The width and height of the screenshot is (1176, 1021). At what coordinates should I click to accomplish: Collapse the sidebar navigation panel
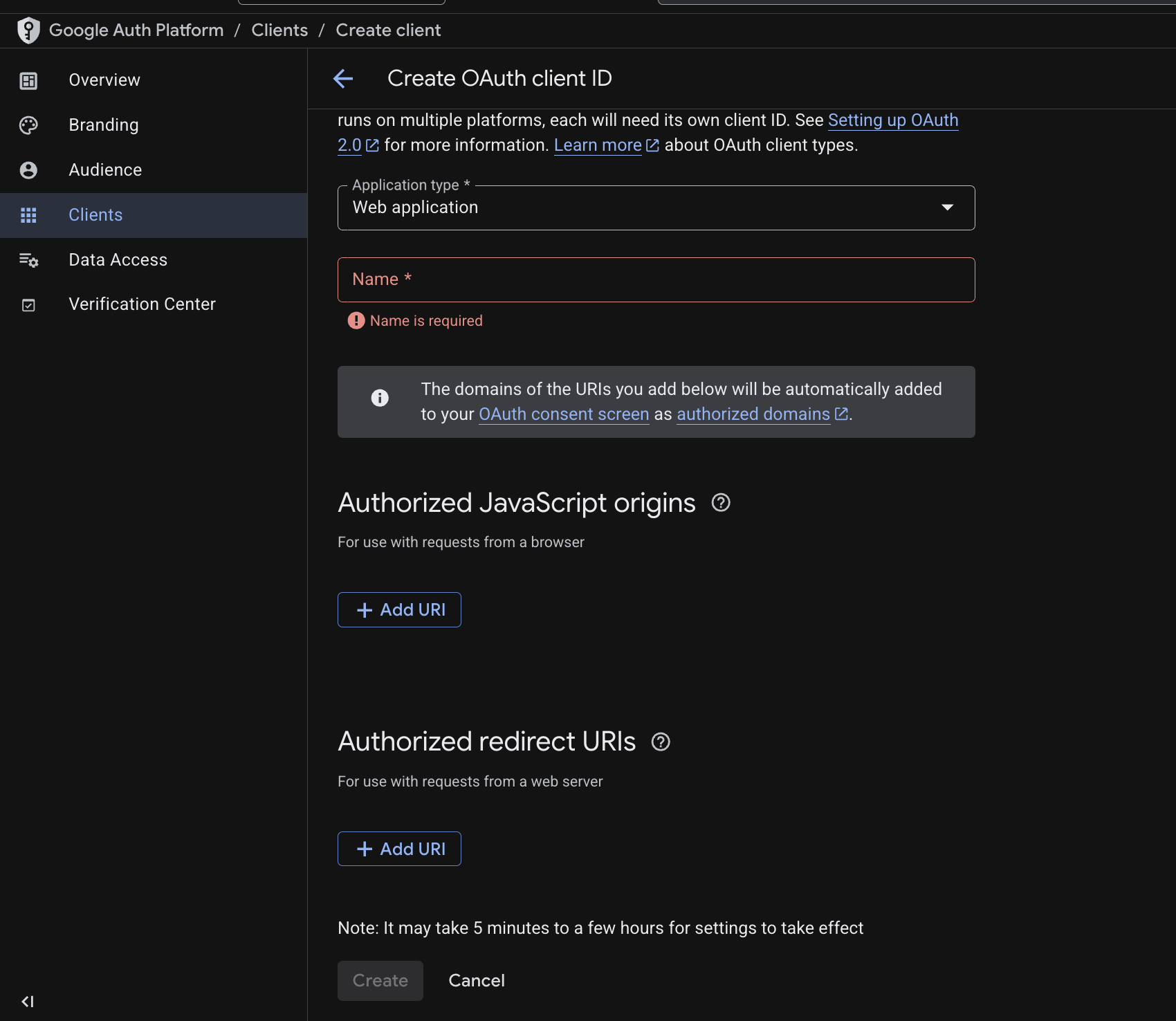28,1002
